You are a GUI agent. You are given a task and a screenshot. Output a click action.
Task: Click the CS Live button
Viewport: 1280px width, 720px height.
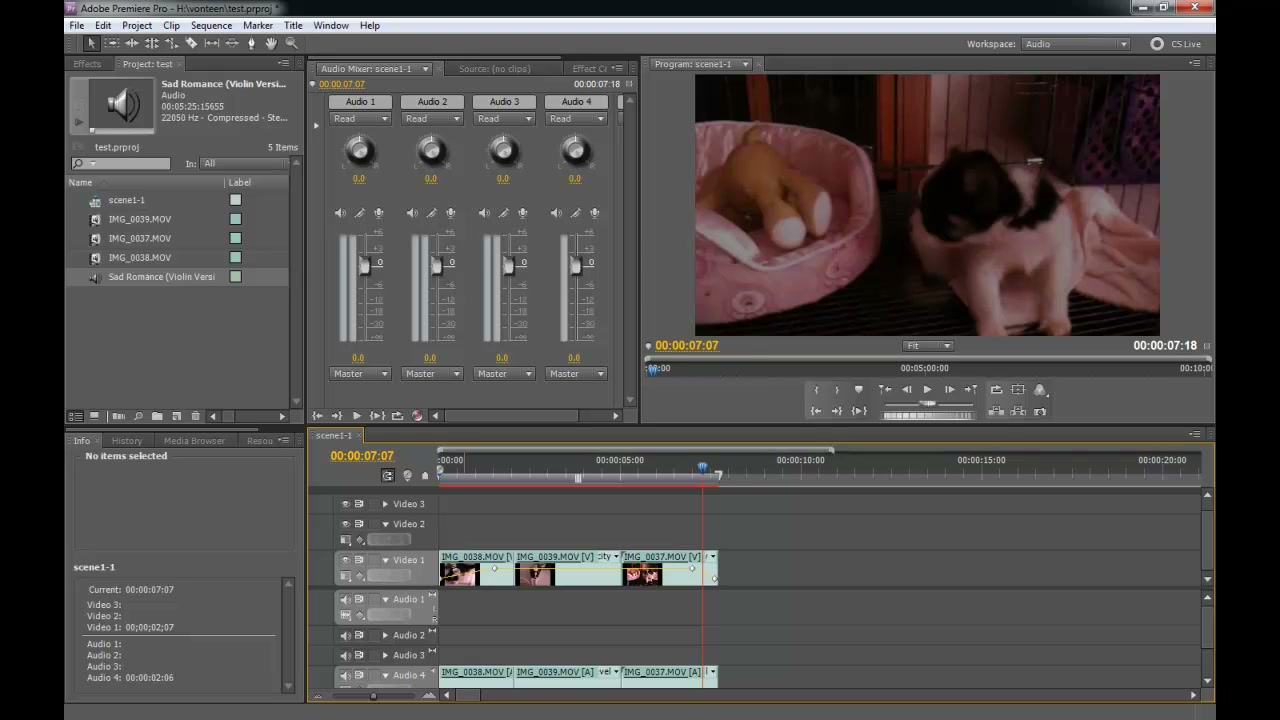coord(1176,44)
